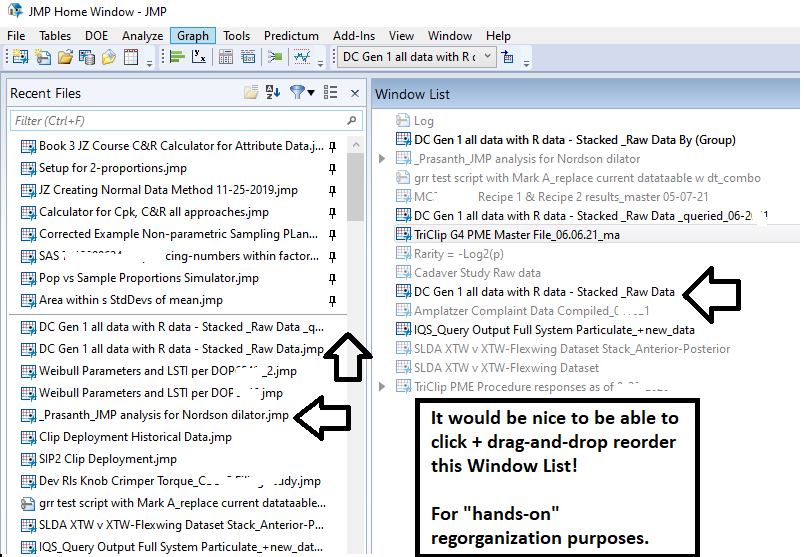Click the Partition tree toolbar icon
The width and height of the screenshot is (804, 557).
click(275, 57)
